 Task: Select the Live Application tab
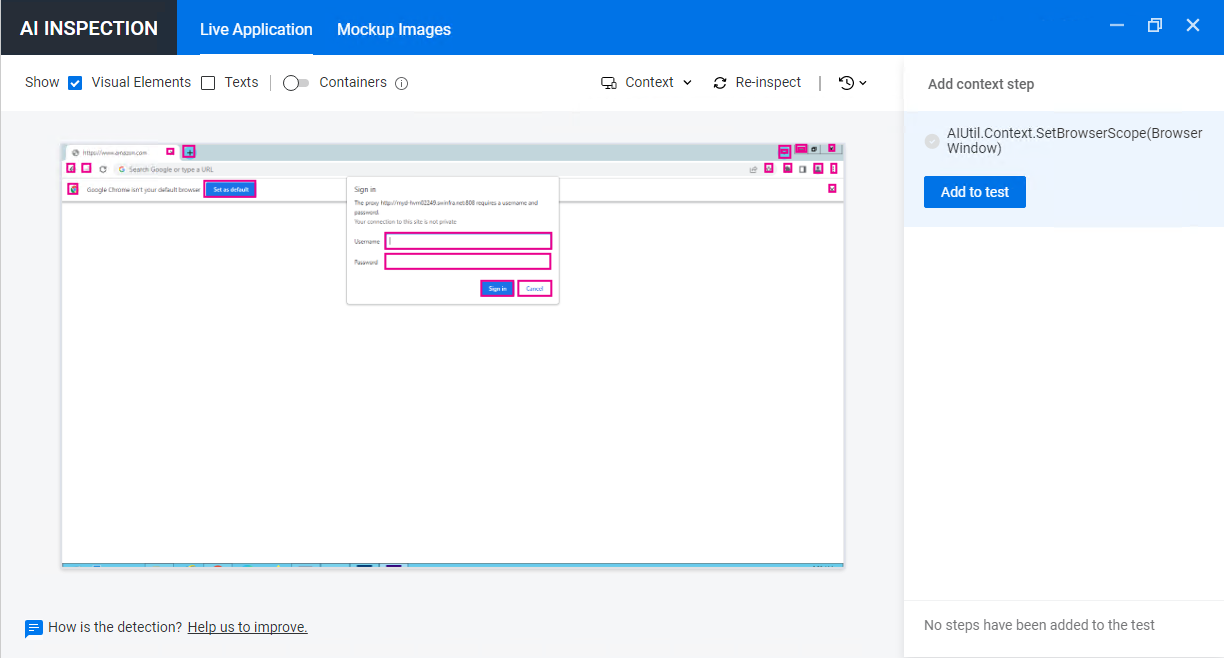[x=256, y=29]
